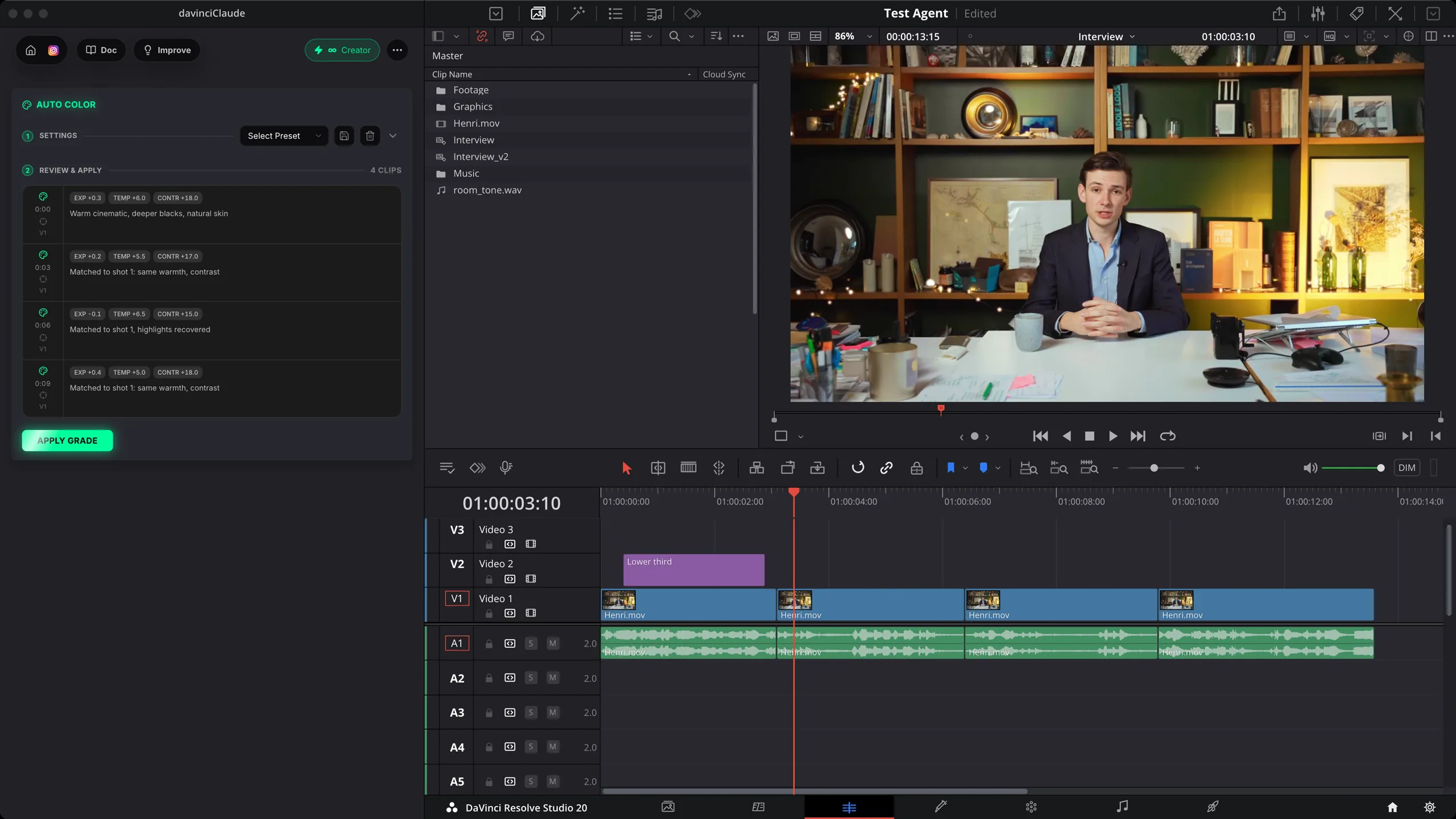Viewport: 1456px width, 819px height.
Task: Click the Mixer icon in top bar
Action: pyautogui.click(x=1318, y=14)
